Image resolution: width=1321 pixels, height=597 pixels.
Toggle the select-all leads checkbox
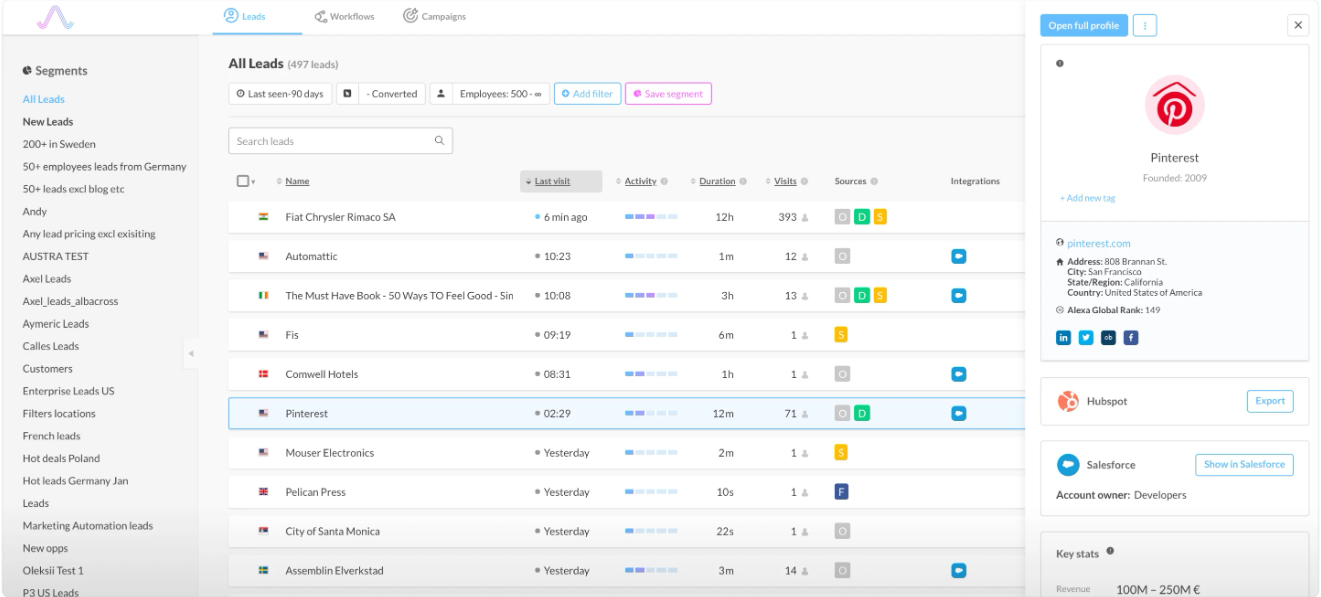242,181
